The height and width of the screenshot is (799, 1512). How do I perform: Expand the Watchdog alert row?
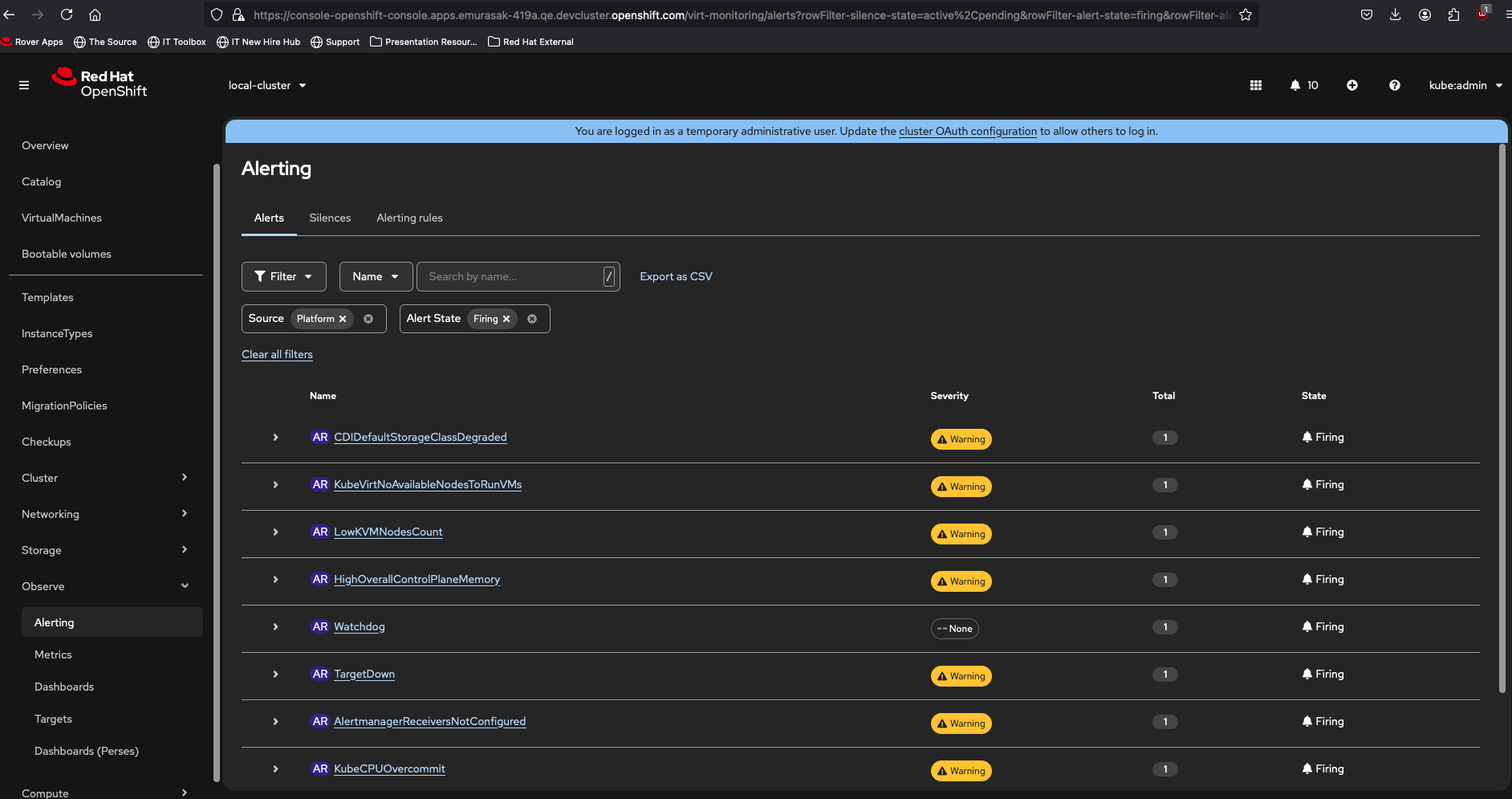coord(275,627)
